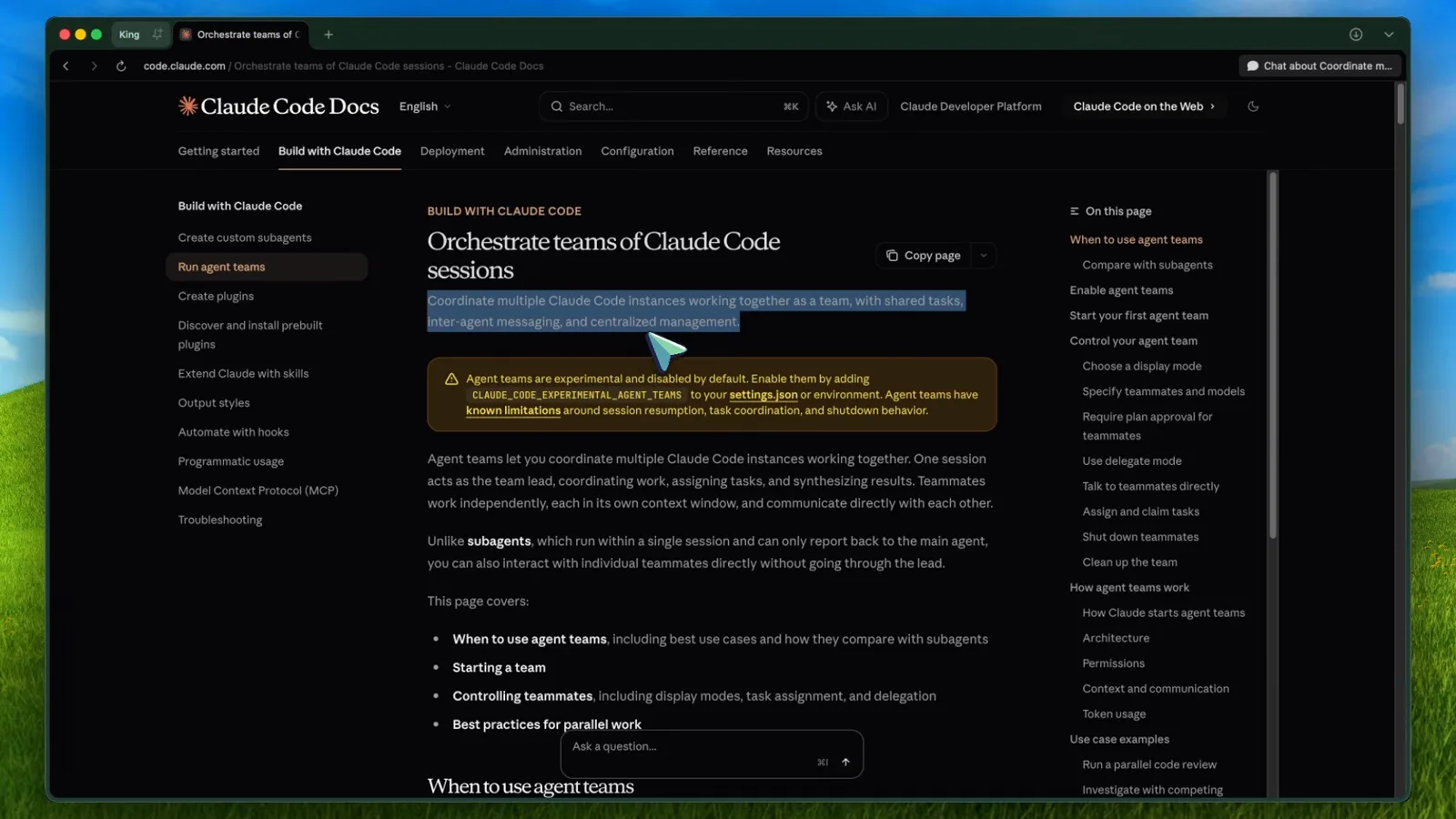Open Programmatic usage in the sidebar

[x=231, y=461]
